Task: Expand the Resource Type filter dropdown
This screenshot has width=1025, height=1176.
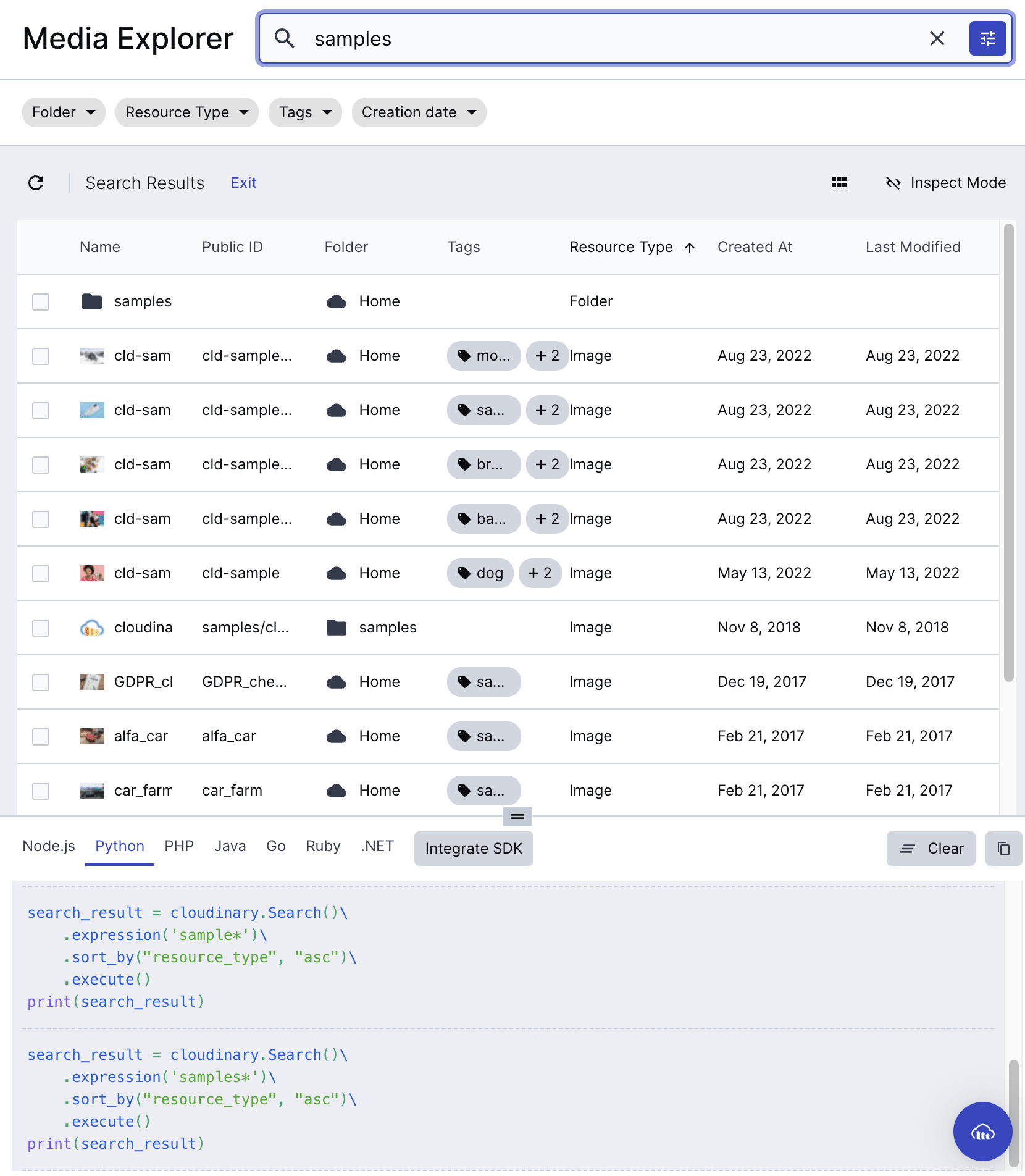Action: [186, 112]
